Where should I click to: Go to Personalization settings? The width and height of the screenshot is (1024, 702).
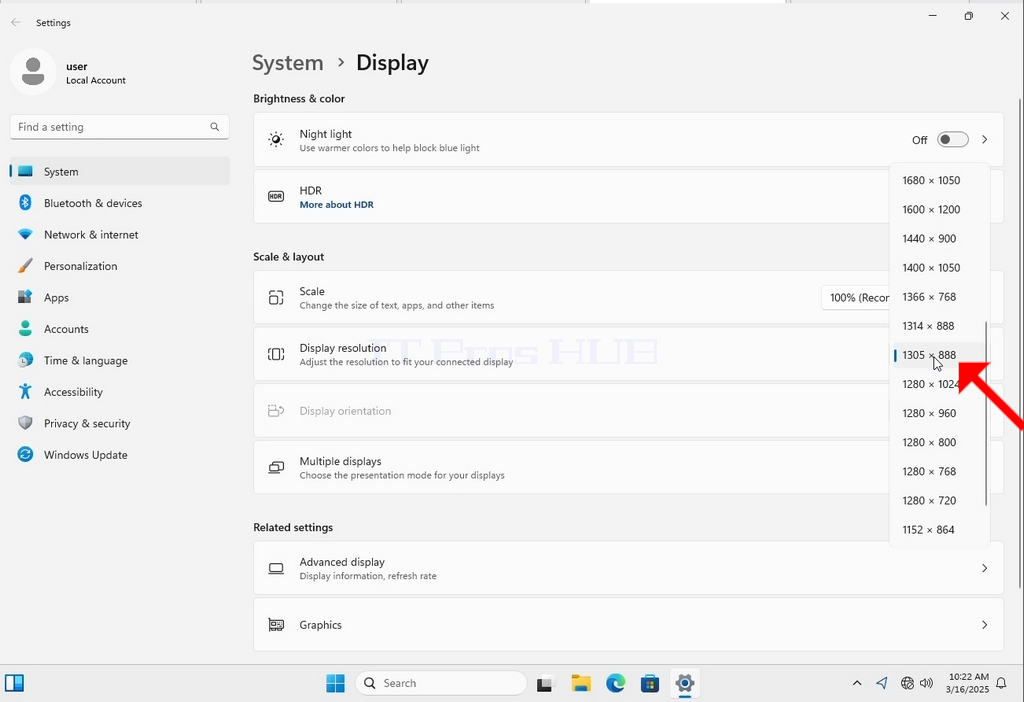[x=120, y=266]
